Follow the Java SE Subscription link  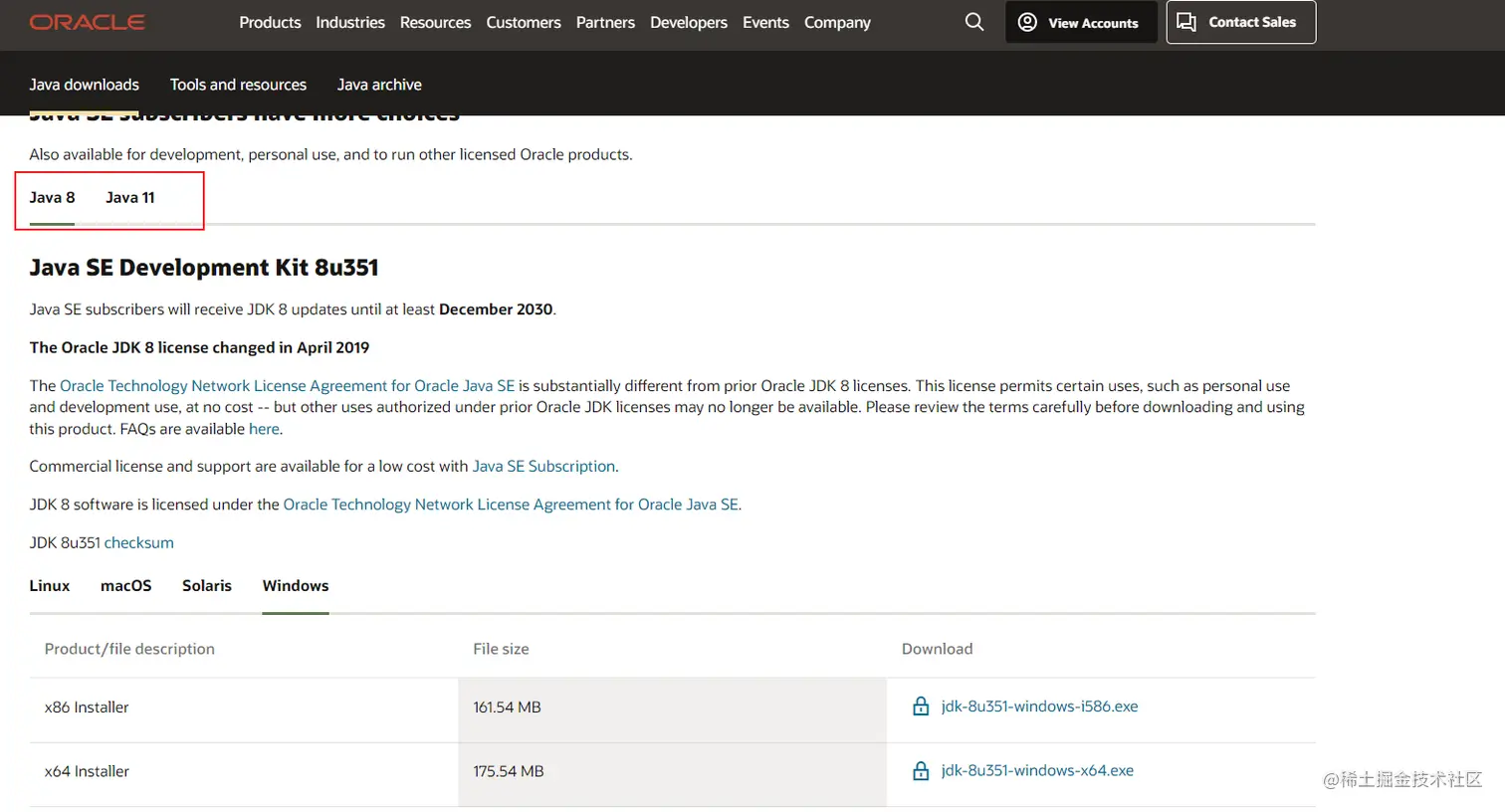tap(543, 466)
